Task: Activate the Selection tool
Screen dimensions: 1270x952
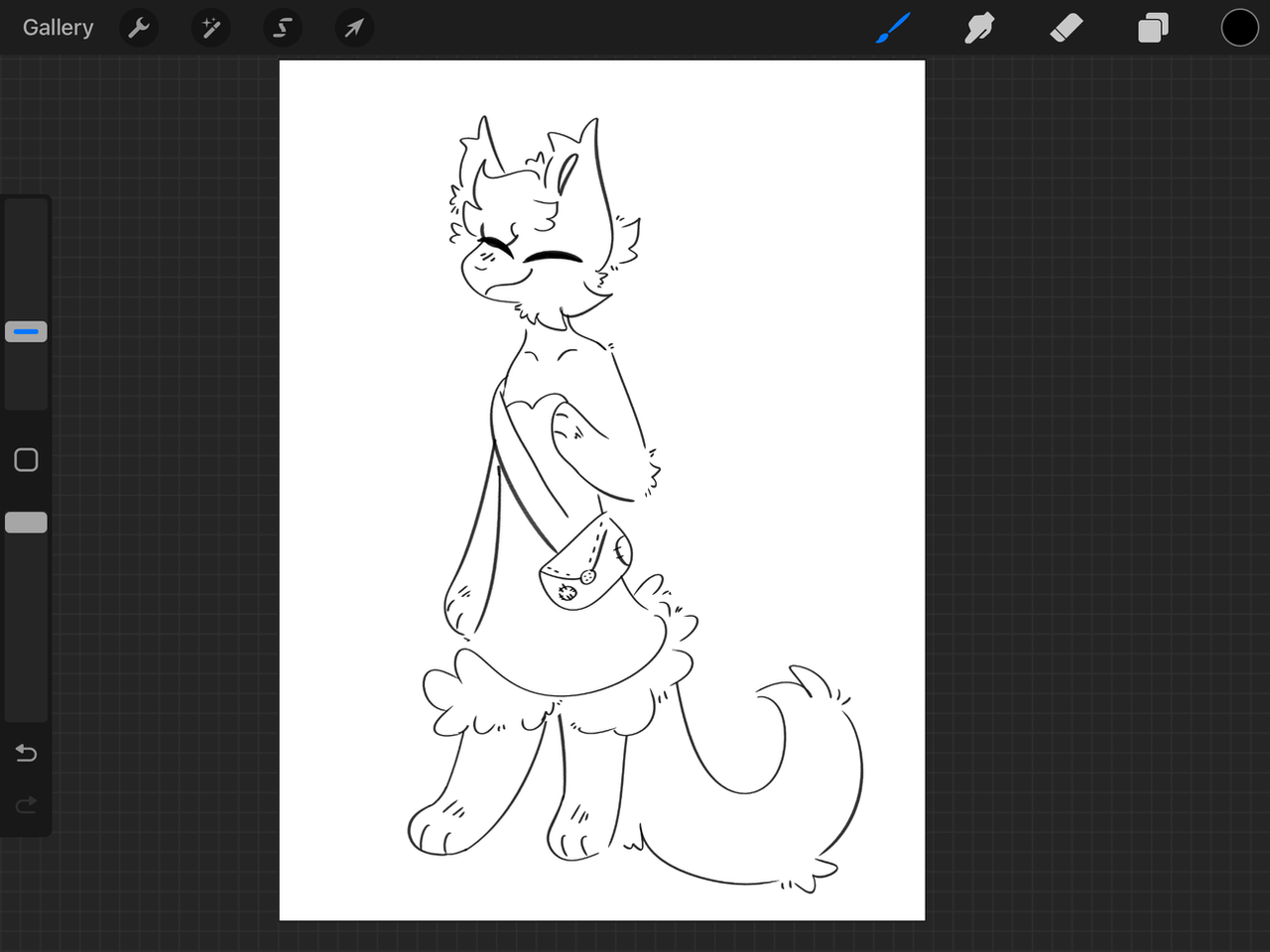Action: 283,28
